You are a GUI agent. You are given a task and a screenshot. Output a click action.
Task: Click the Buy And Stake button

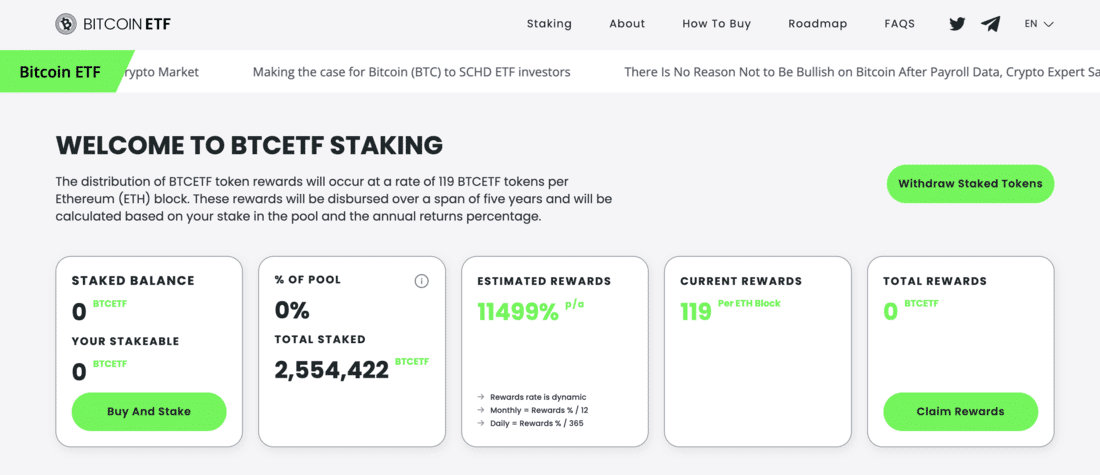[x=149, y=412]
